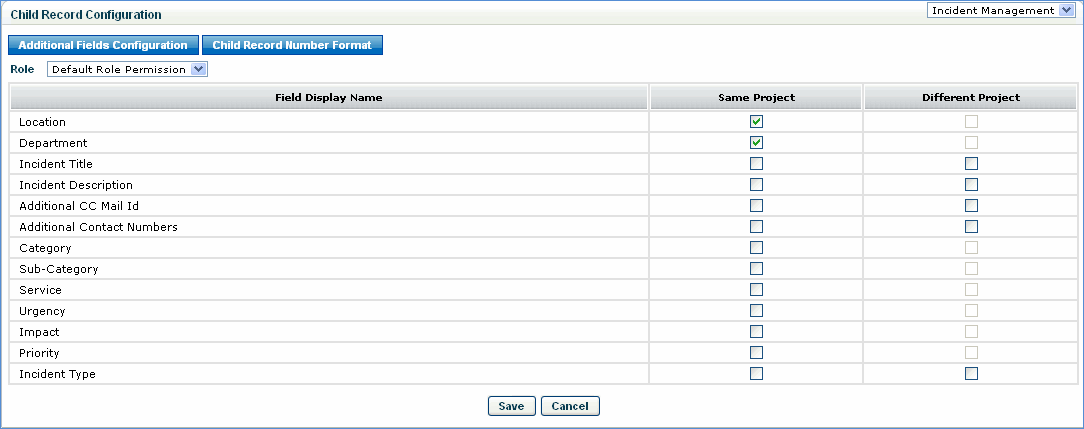
Task: Tick Incident Description under Different Project
Action: [x=971, y=184]
